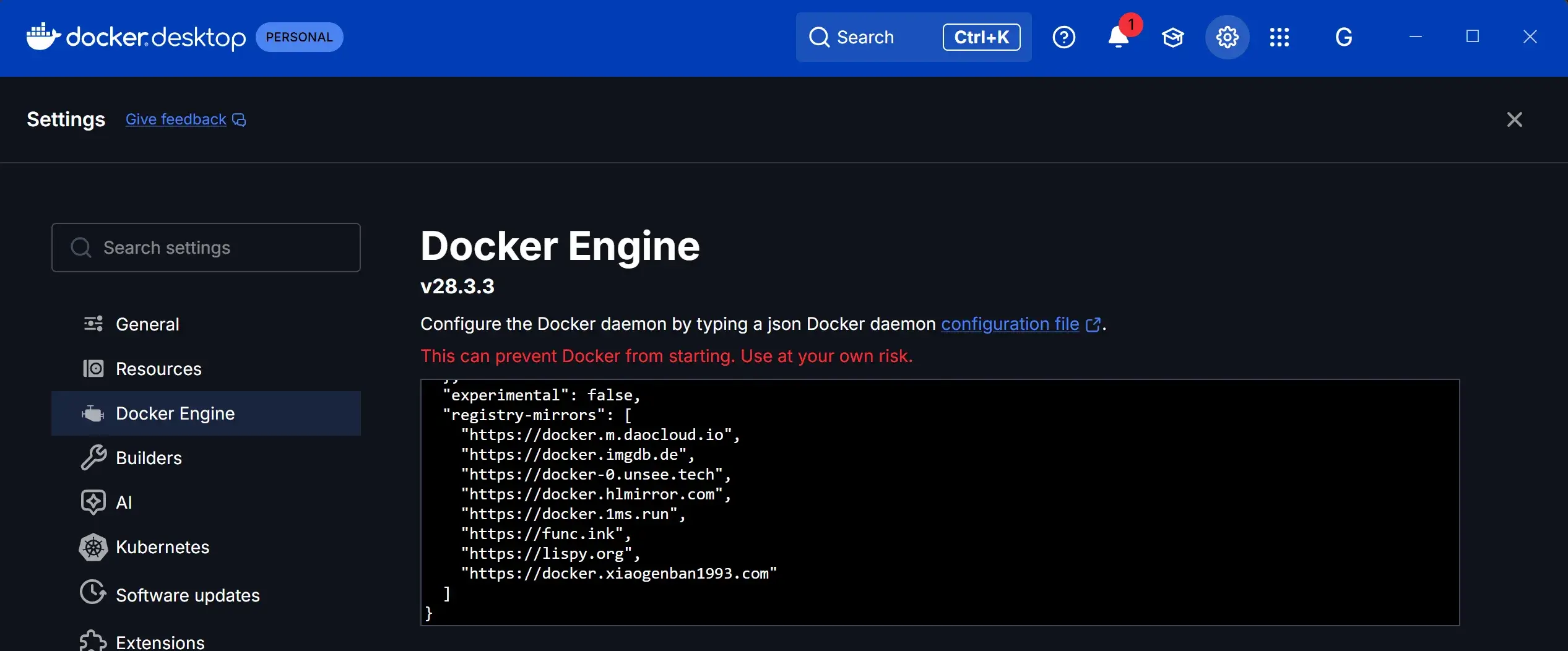Viewport: 1568px width, 651px height.
Task: Close the Settings panel
Action: tap(1514, 119)
